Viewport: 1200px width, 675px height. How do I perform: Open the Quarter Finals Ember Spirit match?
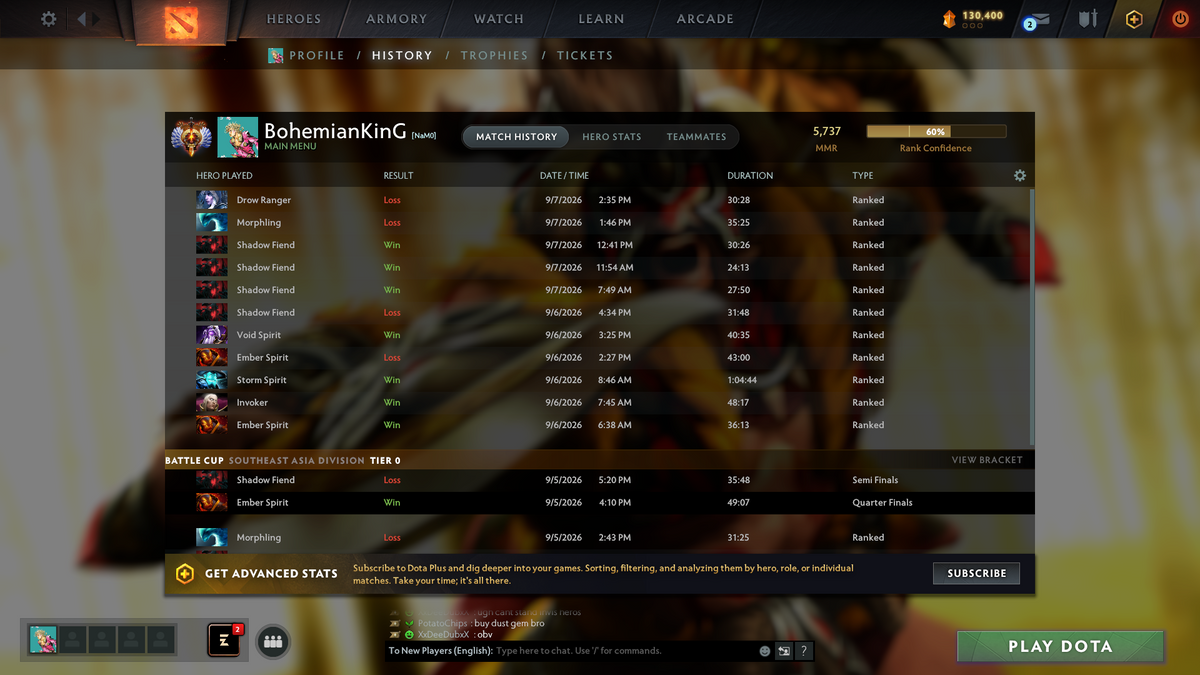click(x=600, y=502)
